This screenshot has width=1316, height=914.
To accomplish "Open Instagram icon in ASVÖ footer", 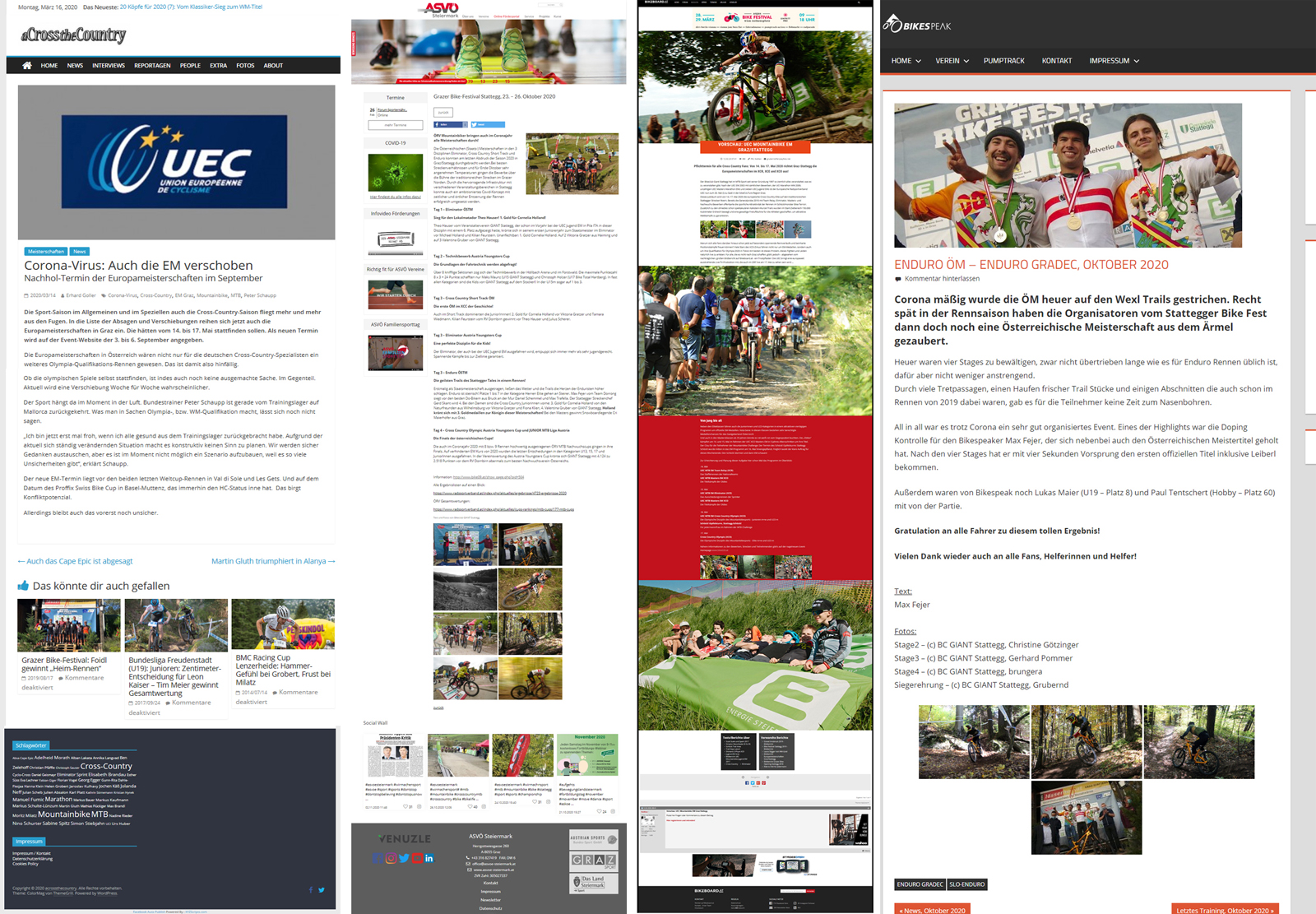I will (391, 858).
